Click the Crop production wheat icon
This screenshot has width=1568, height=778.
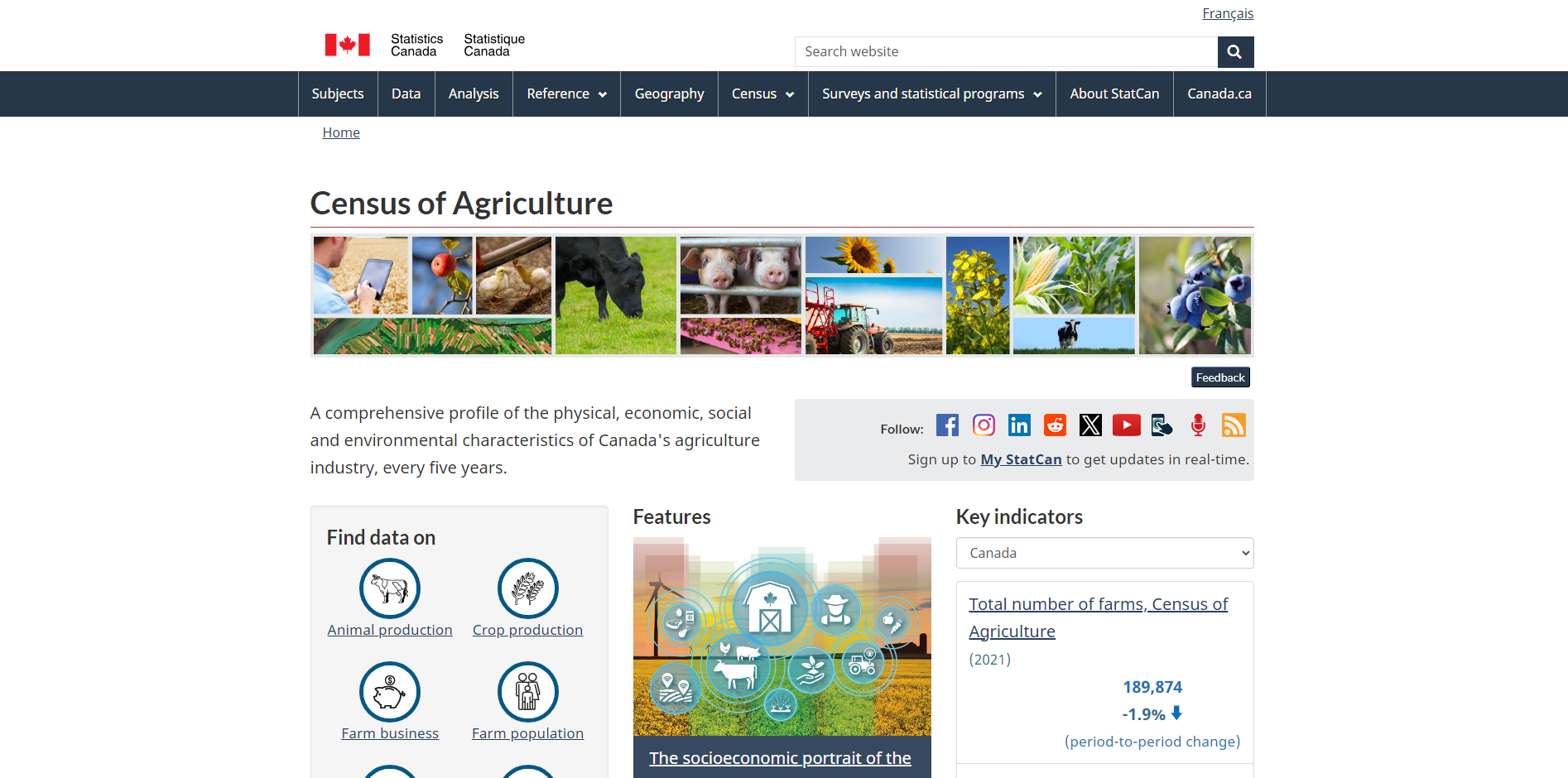point(528,588)
